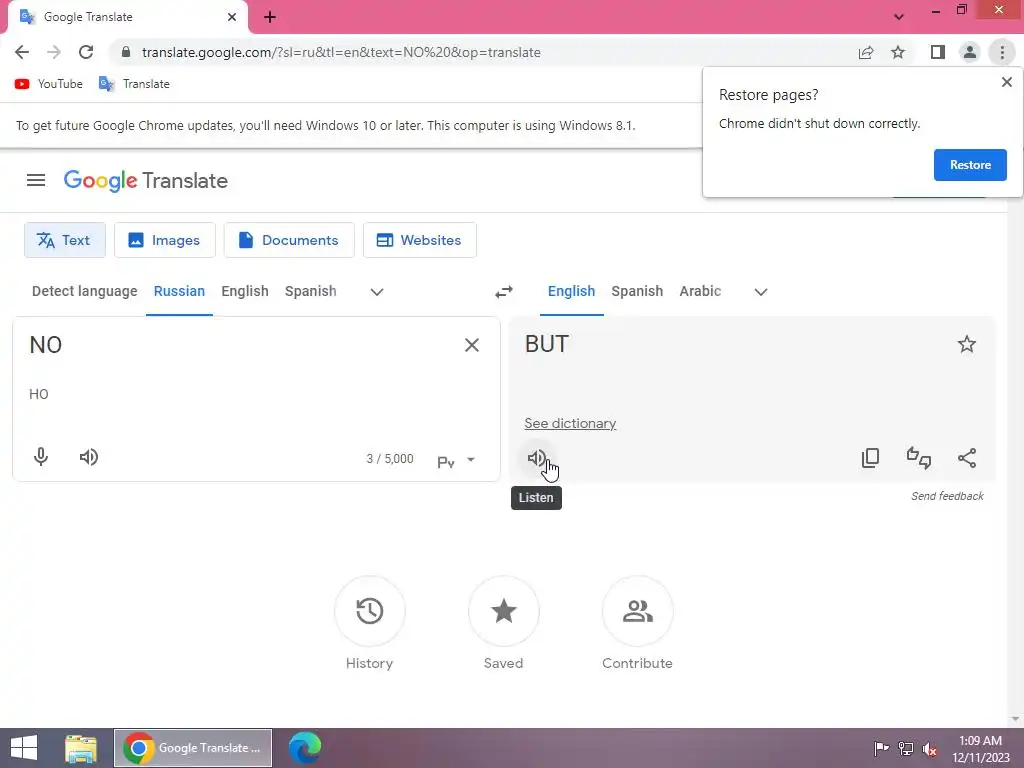Open a new browser tab
1024x768 pixels.
pyautogui.click(x=270, y=18)
